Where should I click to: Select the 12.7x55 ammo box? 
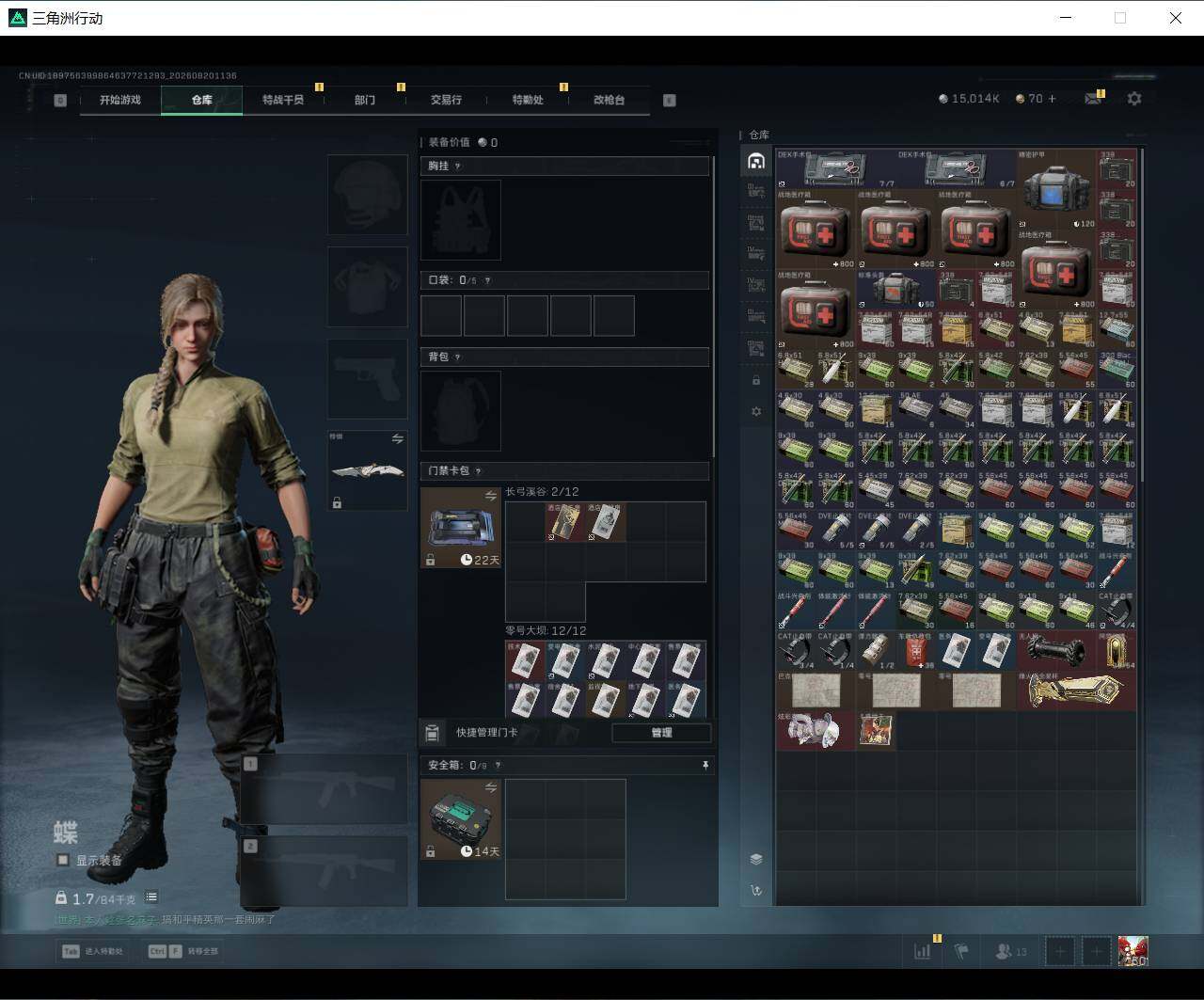1117,329
